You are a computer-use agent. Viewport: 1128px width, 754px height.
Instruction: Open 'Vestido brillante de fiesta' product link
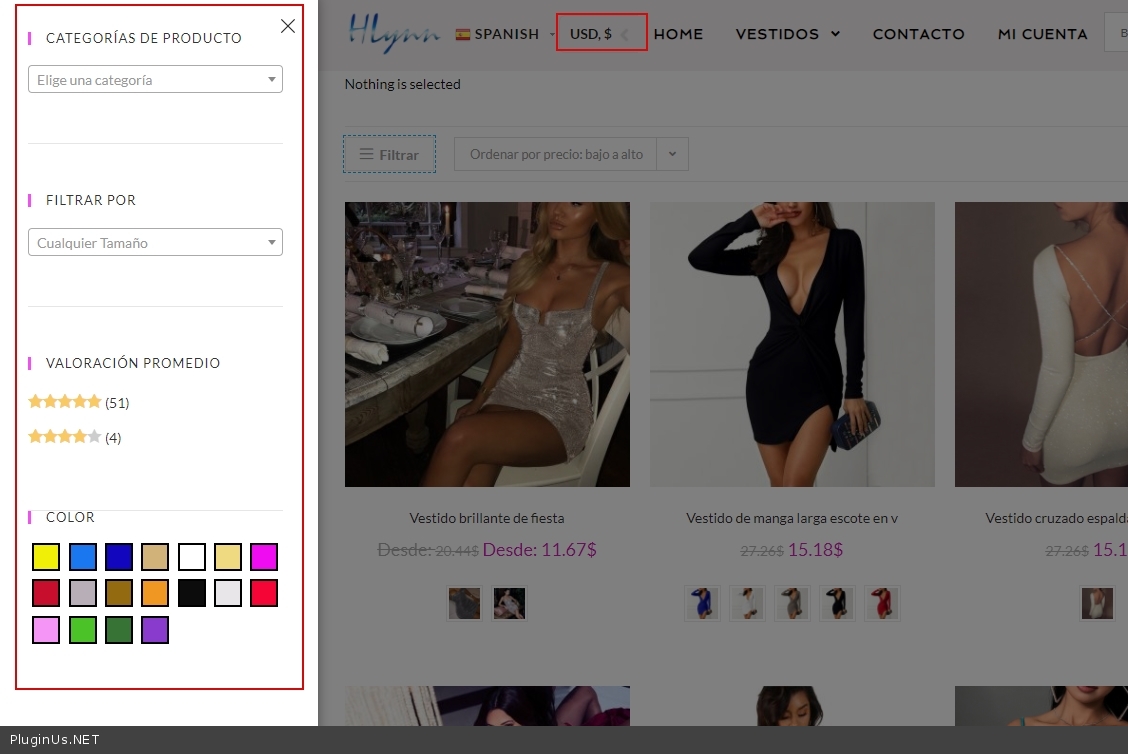[487, 518]
